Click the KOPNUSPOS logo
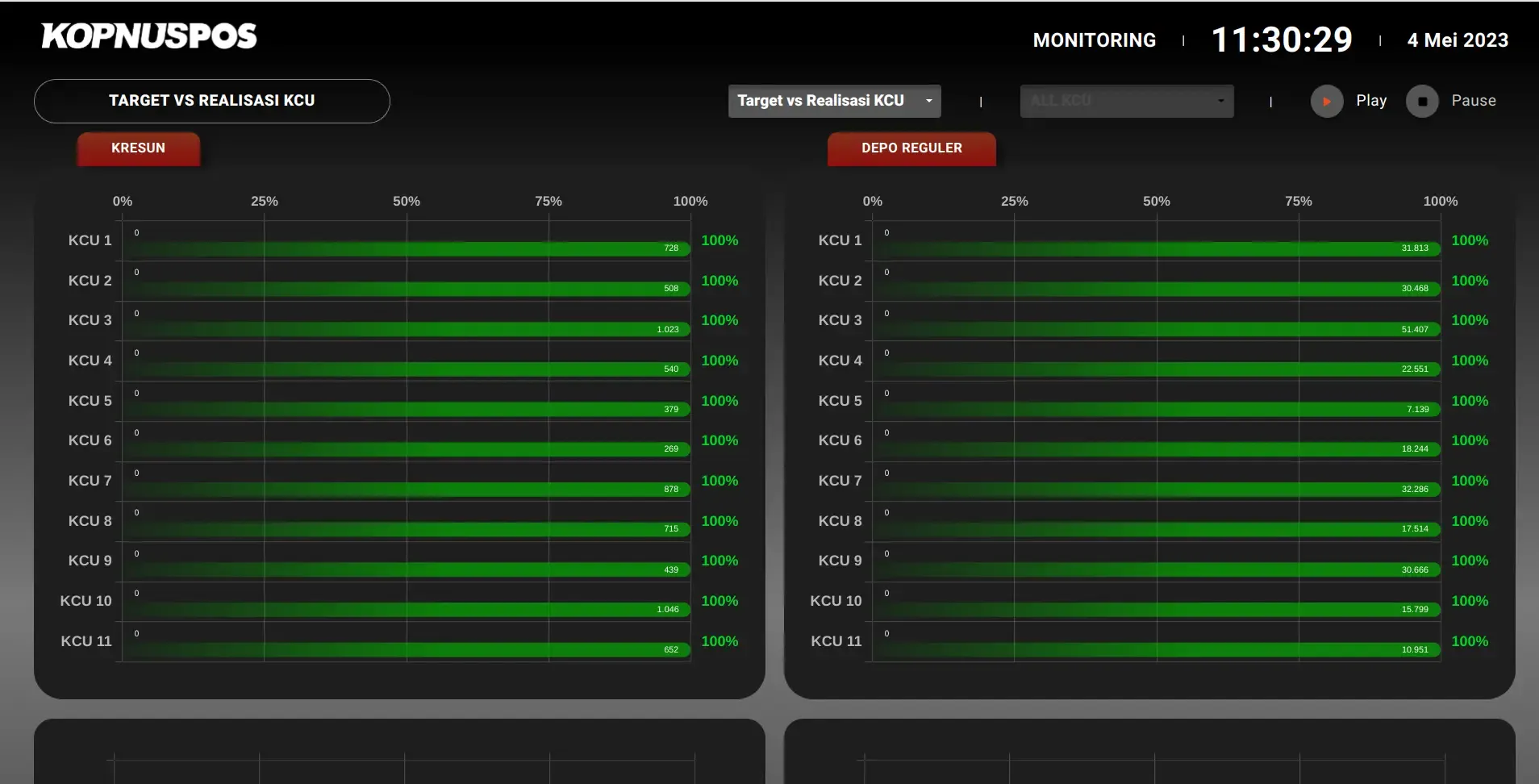Screen dimensions: 1539x784 pyautogui.click(x=149, y=36)
